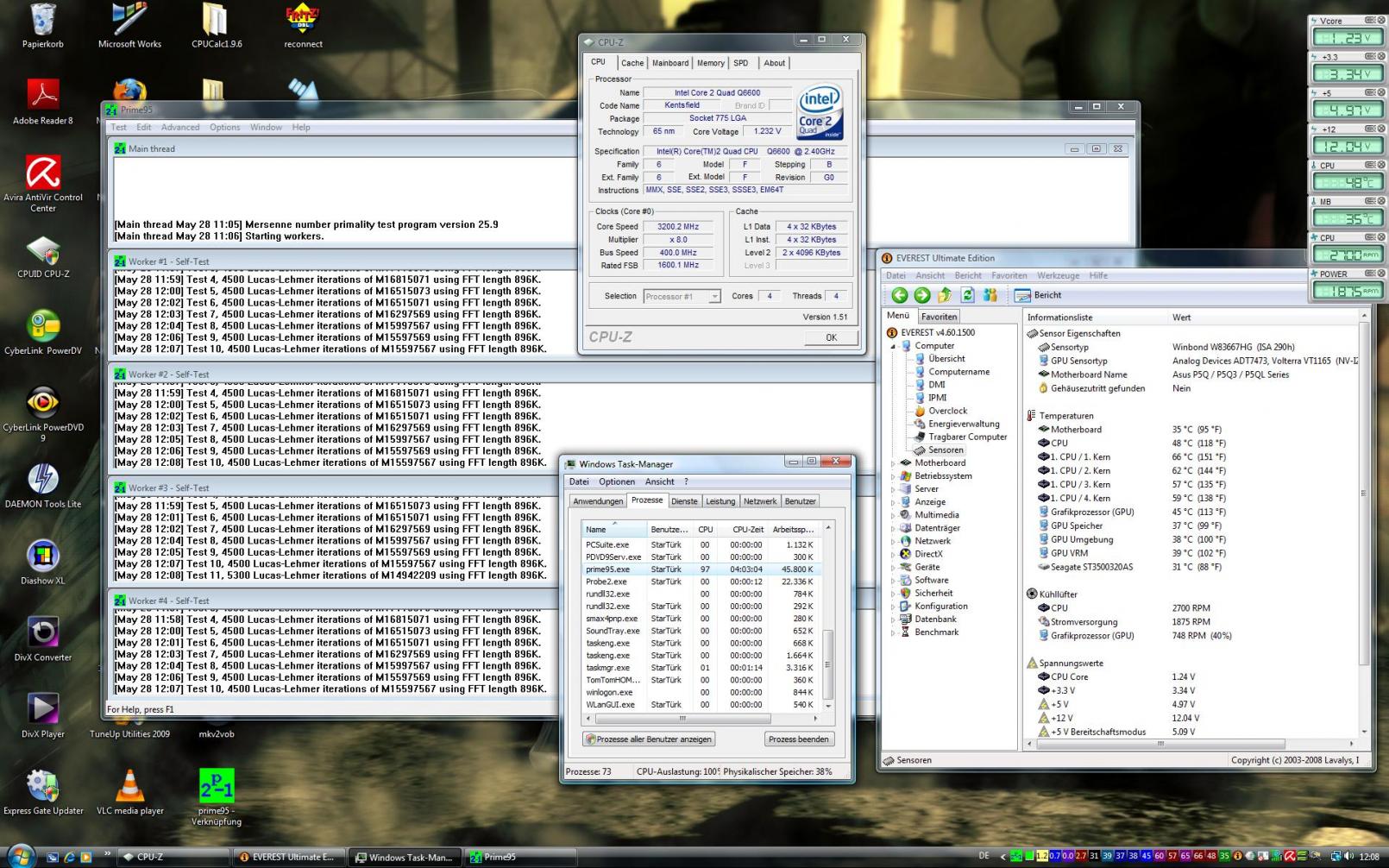The image size is (1389, 868).
Task: Click the Windows Task-Manager taskbar button
Action: pyautogui.click(x=405, y=857)
